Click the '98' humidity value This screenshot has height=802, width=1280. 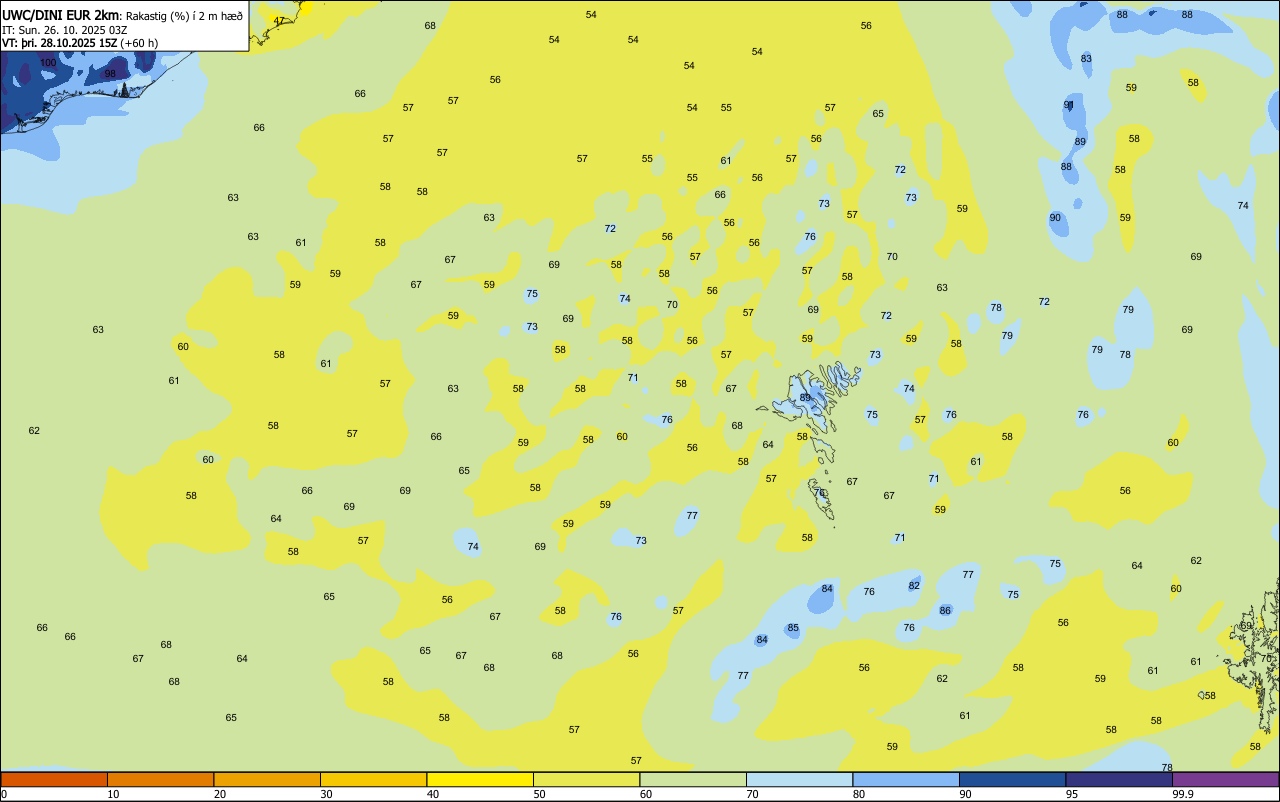tap(110, 74)
